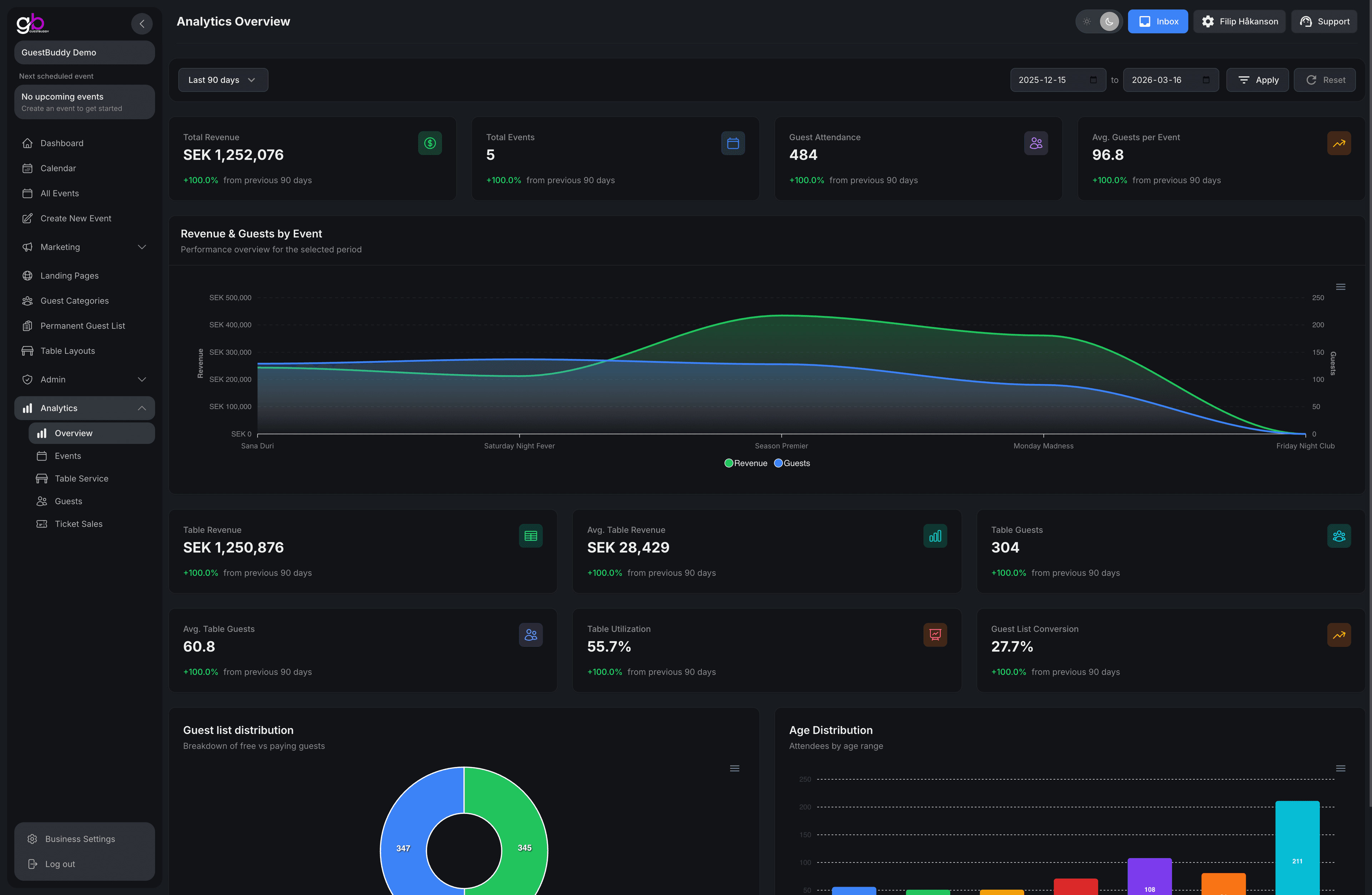
Task: Open the Permanent Guest List page
Action: pyautogui.click(x=83, y=325)
